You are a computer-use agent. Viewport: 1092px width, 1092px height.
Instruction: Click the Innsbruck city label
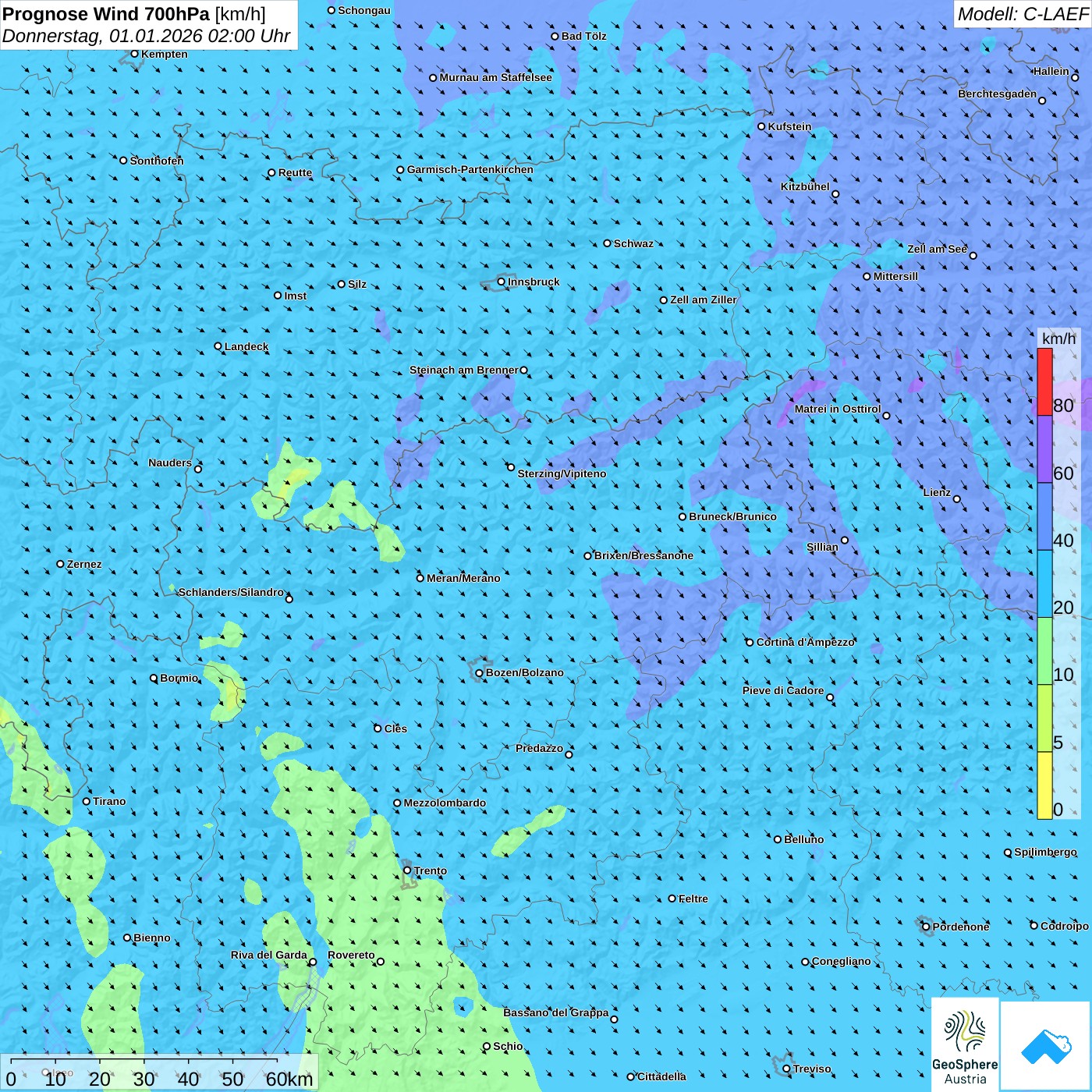point(534,282)
